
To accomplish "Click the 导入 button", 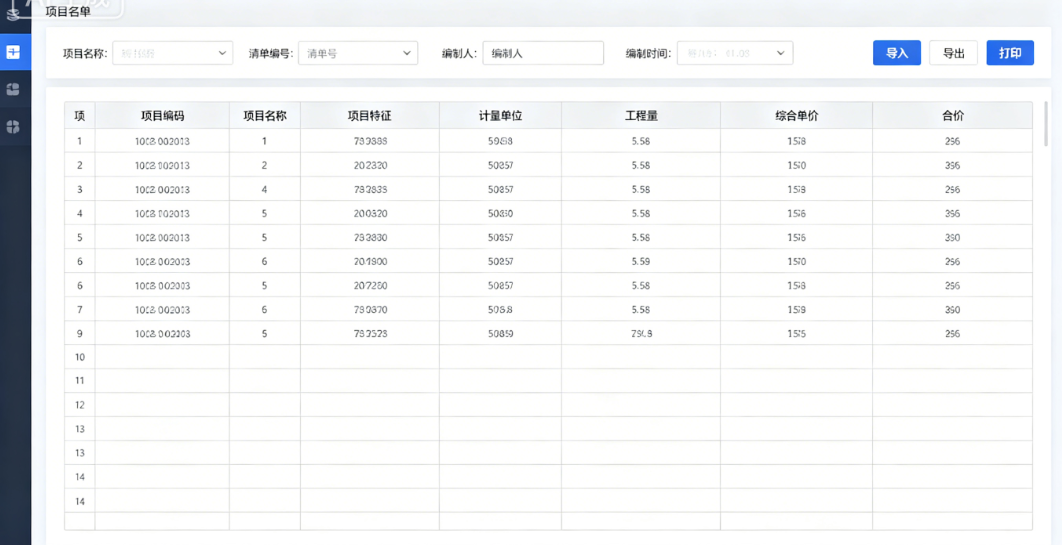I will (897, 53).
